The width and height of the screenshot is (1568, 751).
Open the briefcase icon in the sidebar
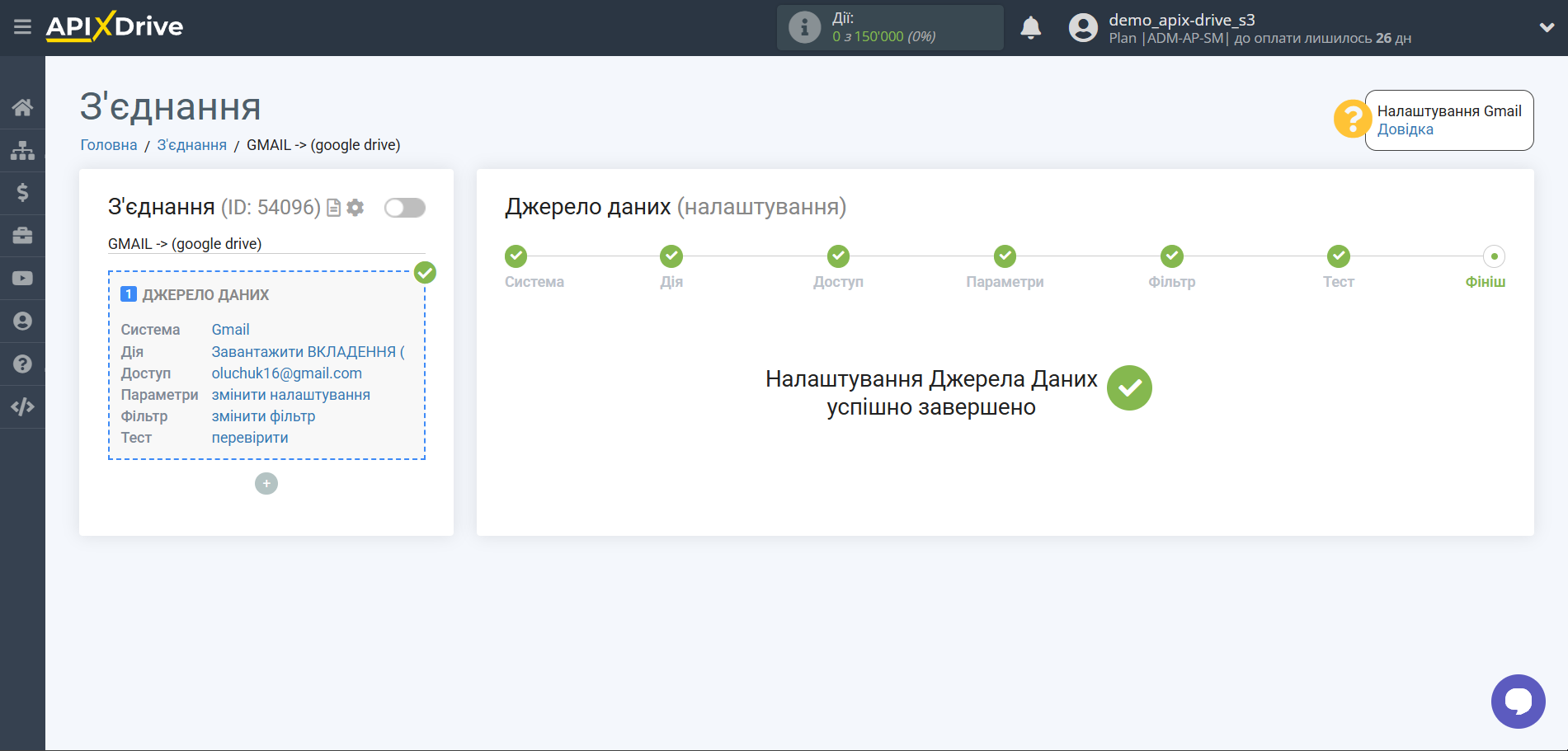click(x=22, y=236)
